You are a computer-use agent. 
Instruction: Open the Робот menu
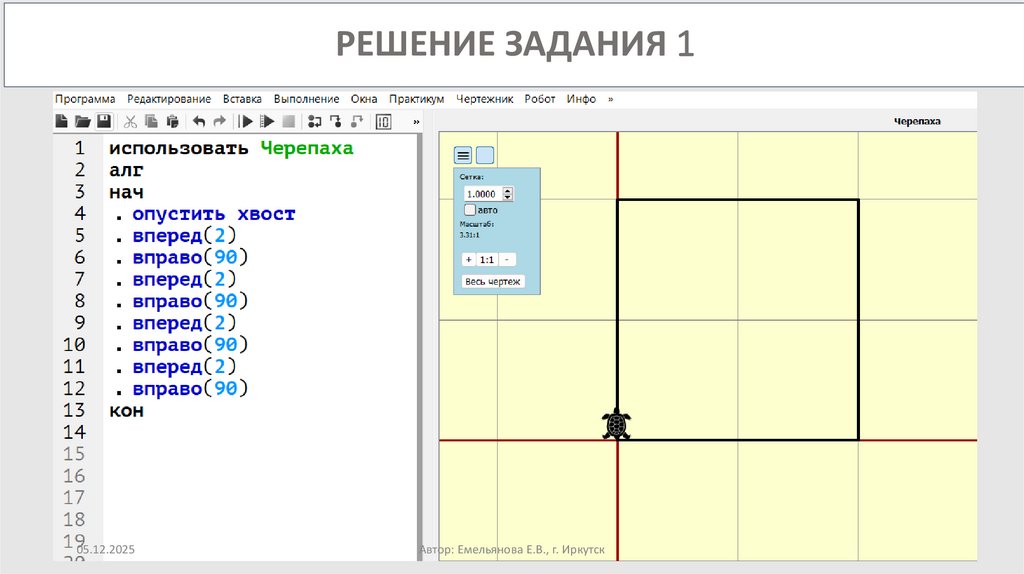pyautogui.click(x=539, y=99)
